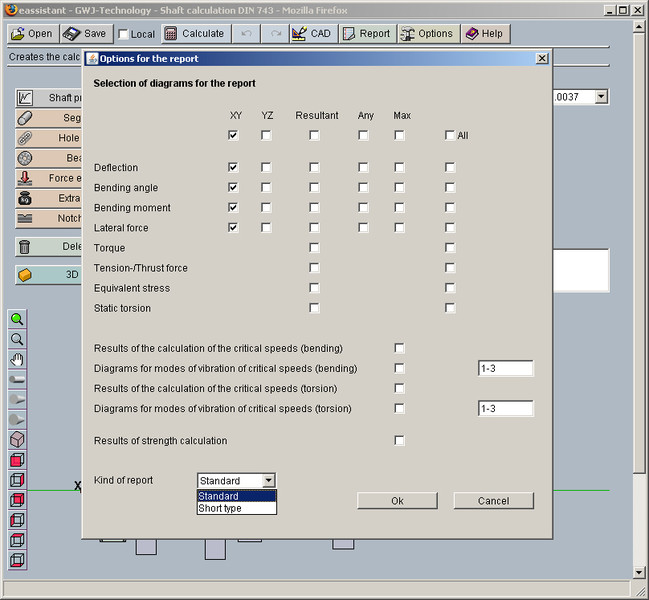Viewport: 649px width, 600px height.
Task: Click the bending vibration modes range field
Action: [505, 368]
